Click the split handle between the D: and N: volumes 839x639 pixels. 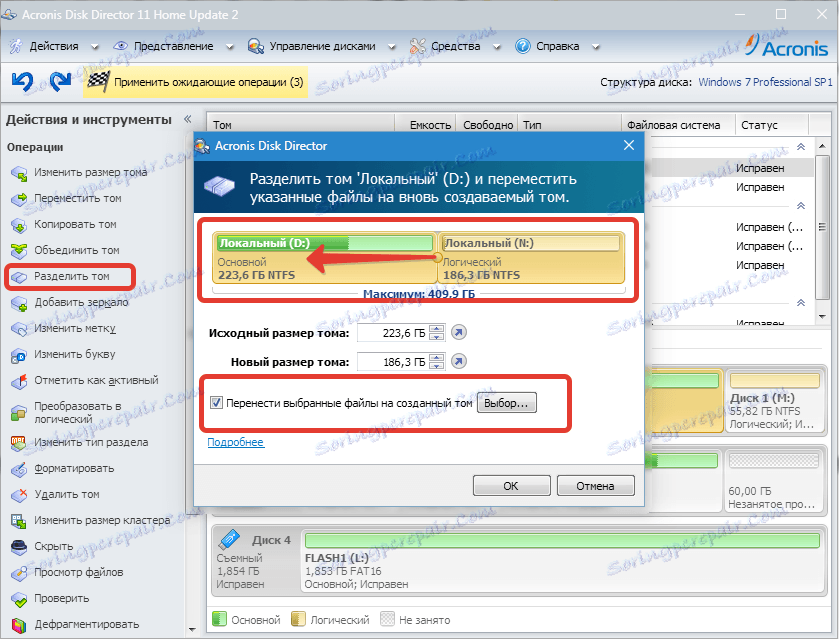pos(437,258)
